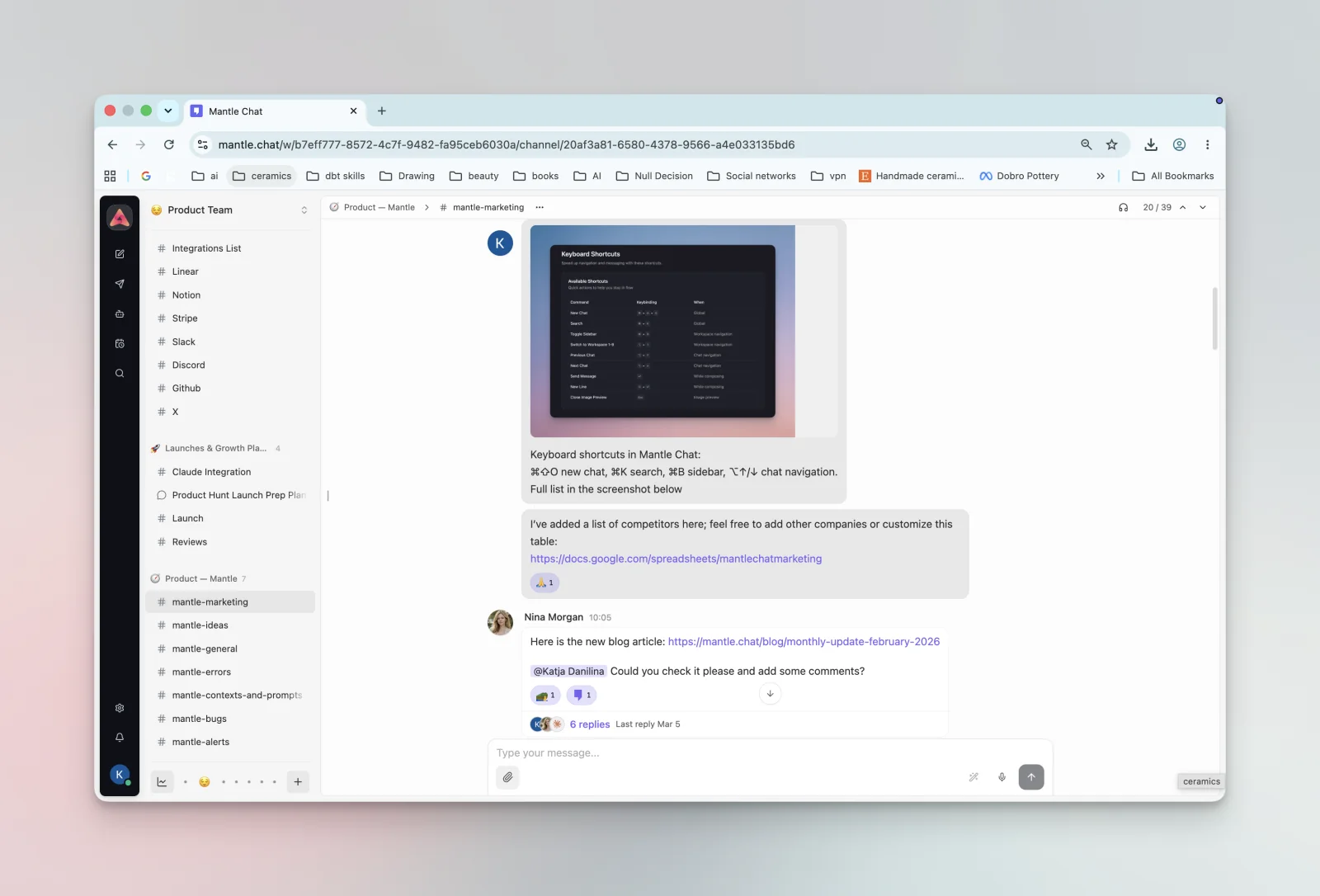1320x896 pixels.
Task: Click the analytics chart icon in footer
Action: click(x=163, y=782)
